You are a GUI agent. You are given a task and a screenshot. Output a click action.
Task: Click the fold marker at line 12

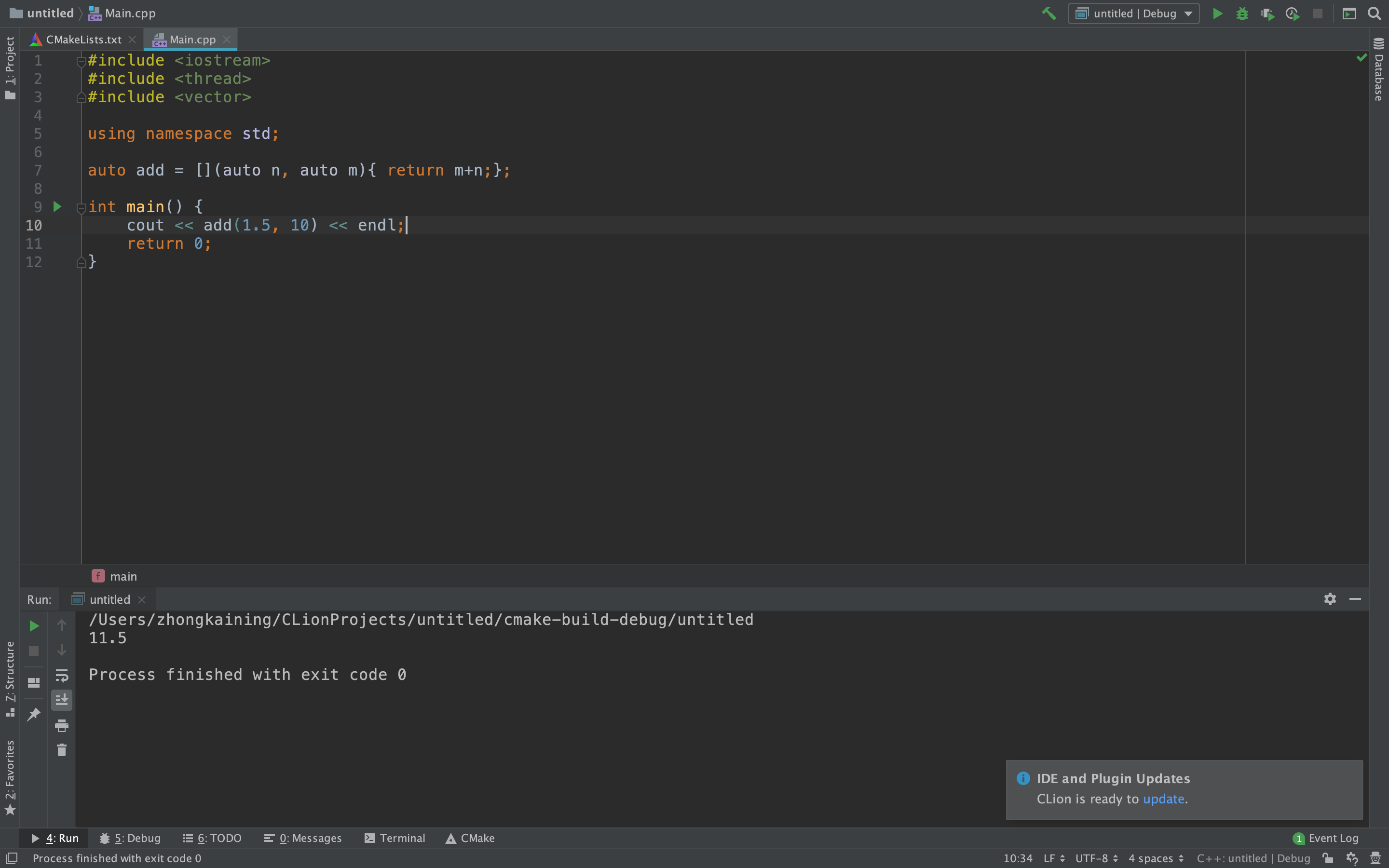coord(81,263)
